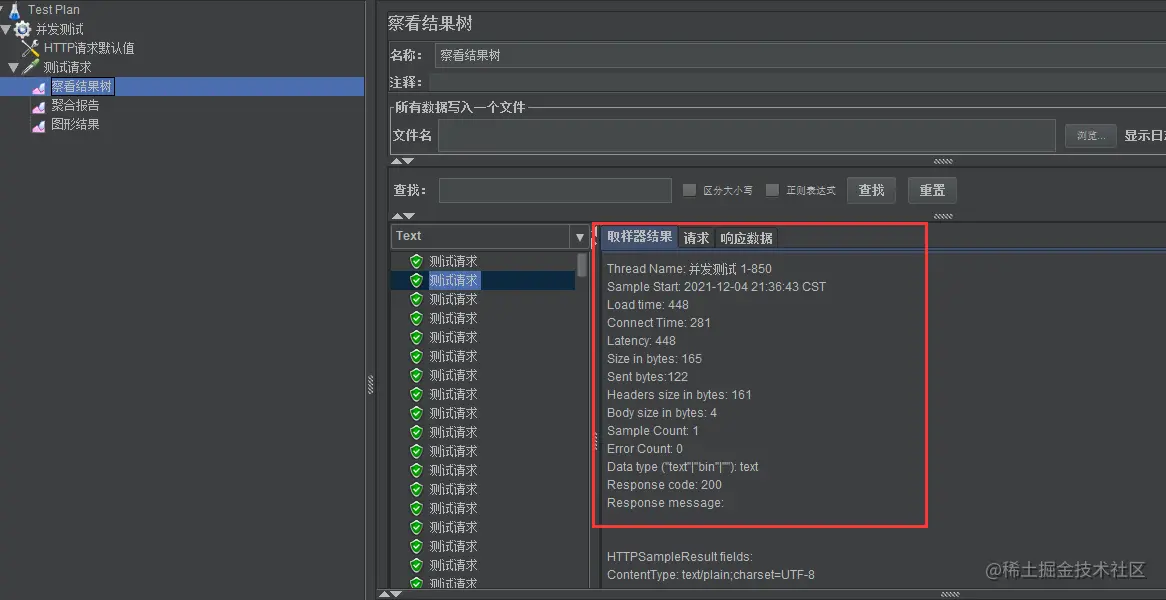Click the Test Plan flask icon
Screen dimensions: 1166x600
14,10
